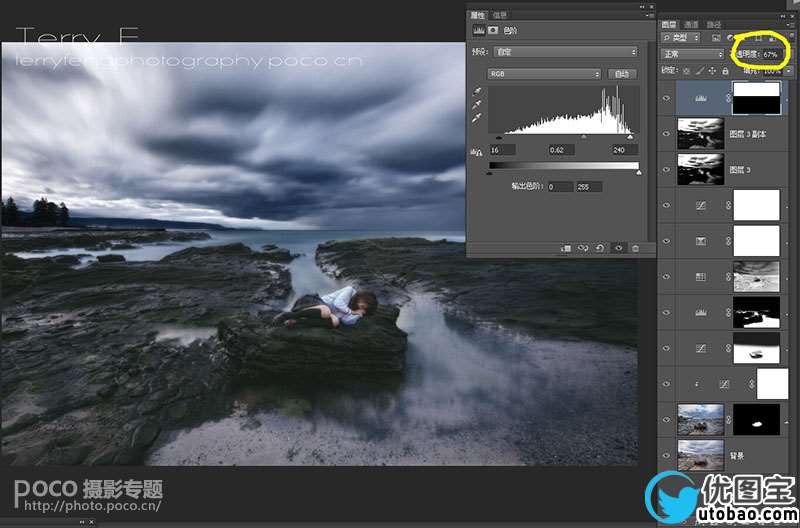Click the mask icon in Properties header
This screenshot has width=800, height=528.
pos(493,30)
